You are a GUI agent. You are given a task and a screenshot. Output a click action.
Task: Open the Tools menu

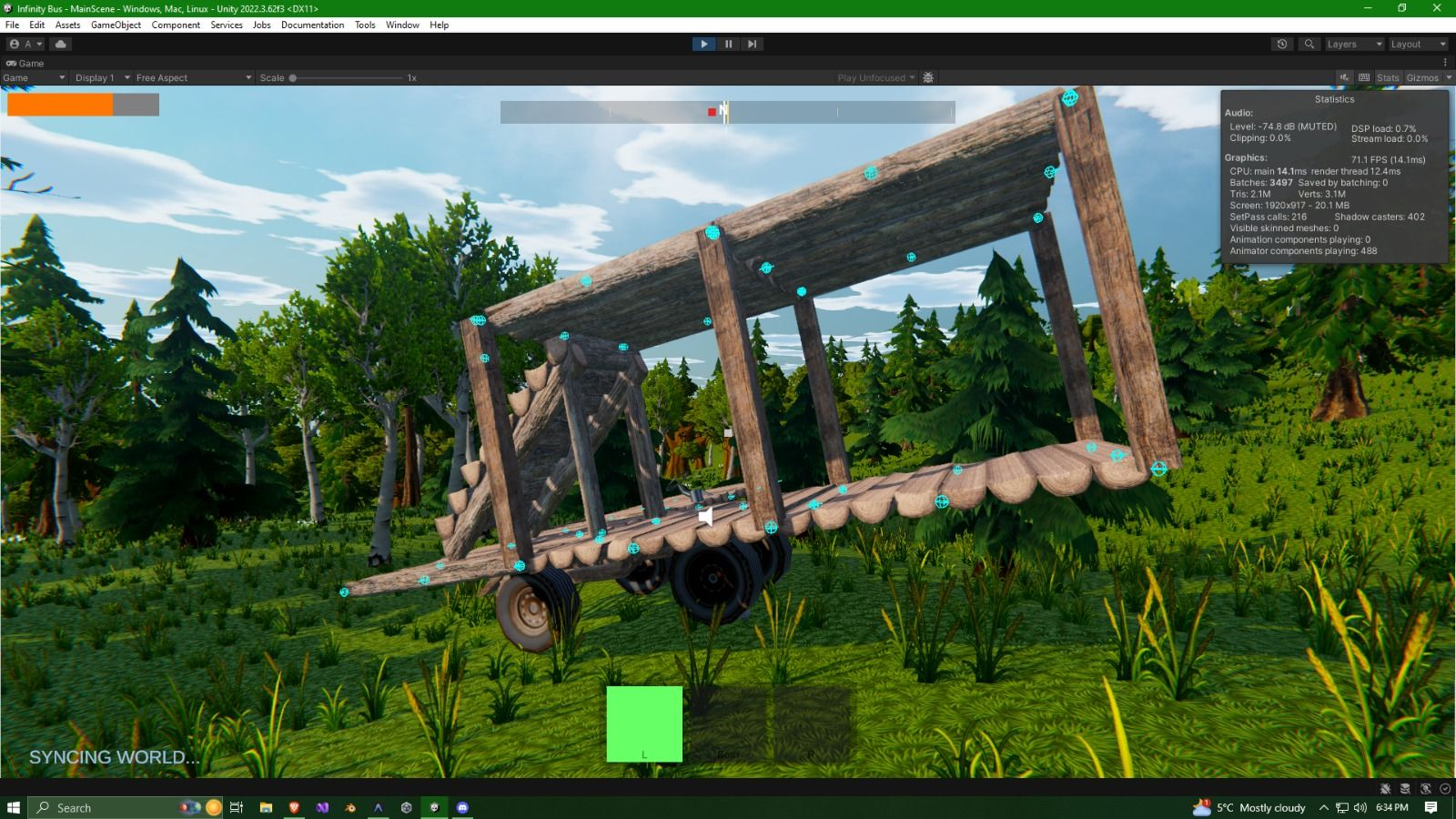tap(365, 25)
